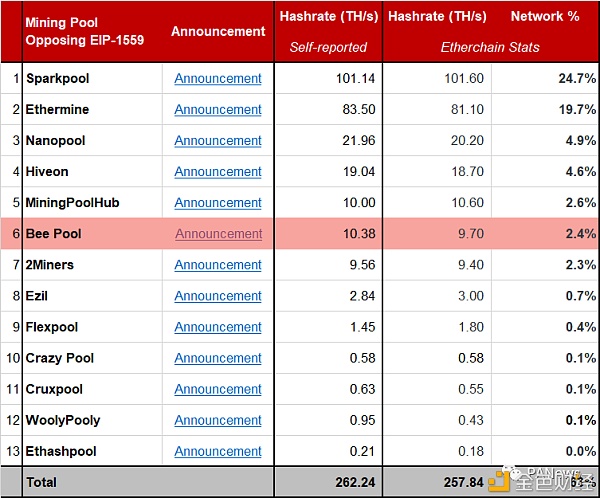600x498 pixels.
Task: Click the self-reported value 21.96
Action: point(359,140)
